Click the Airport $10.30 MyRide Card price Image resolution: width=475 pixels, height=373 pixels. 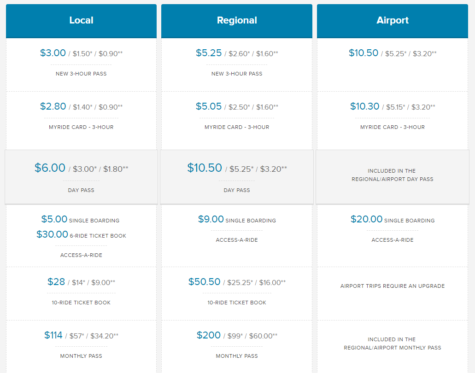pyautogui.click(x=365, y=106)
